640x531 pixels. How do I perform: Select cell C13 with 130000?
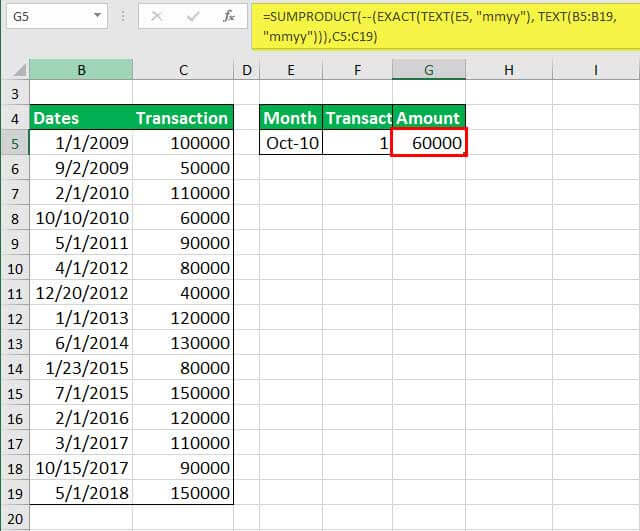click(x=183, y=343)
